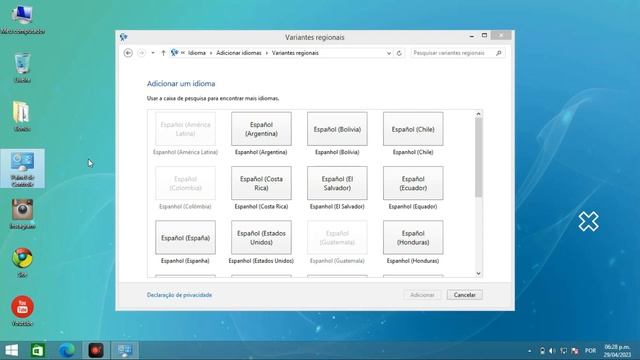Screen dimensions: 640x360
Task: Open the recent locations dropdown arrow
Action: (x=153, y=53)
